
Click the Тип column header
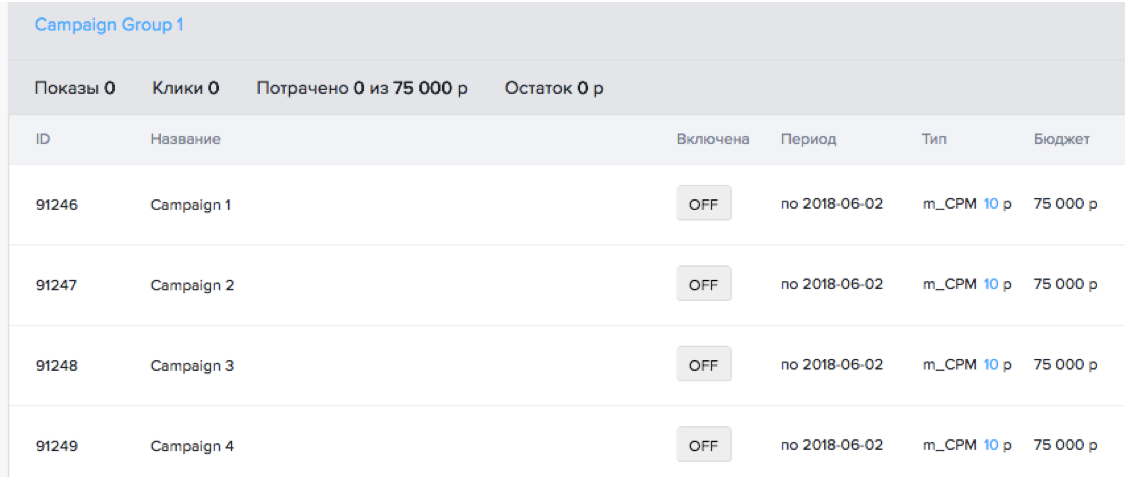tap(934, 139)
